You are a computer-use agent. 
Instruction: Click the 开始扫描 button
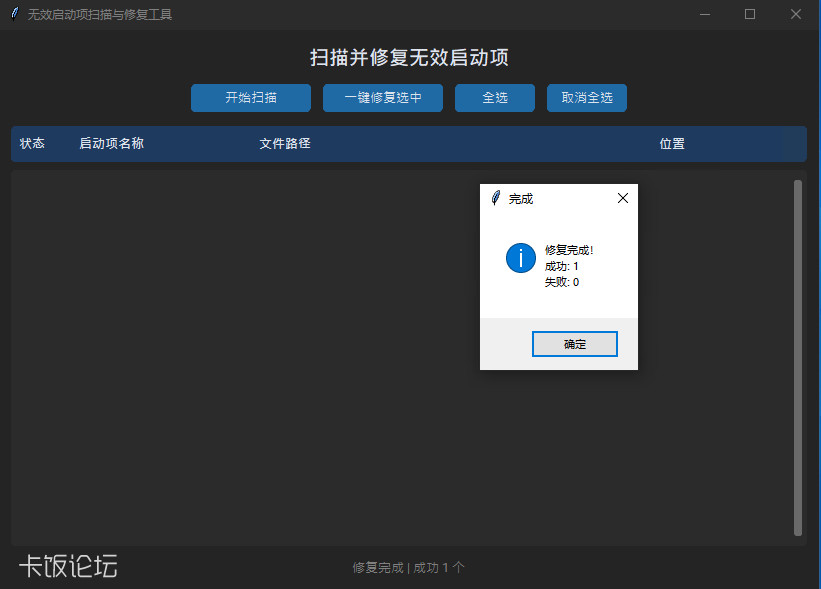[251, 98]
